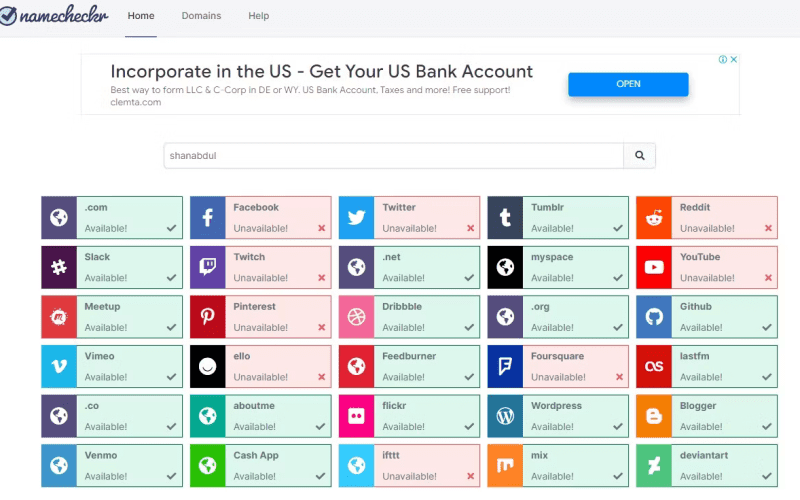Screen dimensions: 800x500
Task: Click the Github Available checkmark
Action: 767,327
